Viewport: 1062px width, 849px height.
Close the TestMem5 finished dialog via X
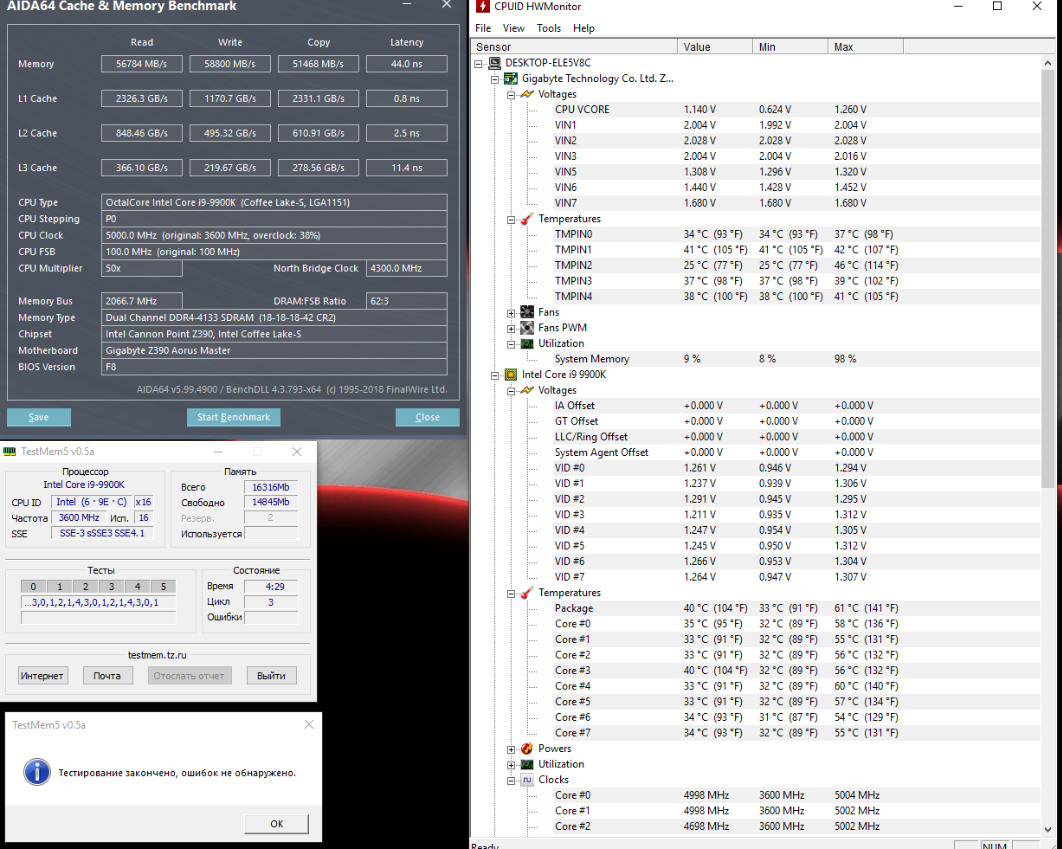click(309, 724)
